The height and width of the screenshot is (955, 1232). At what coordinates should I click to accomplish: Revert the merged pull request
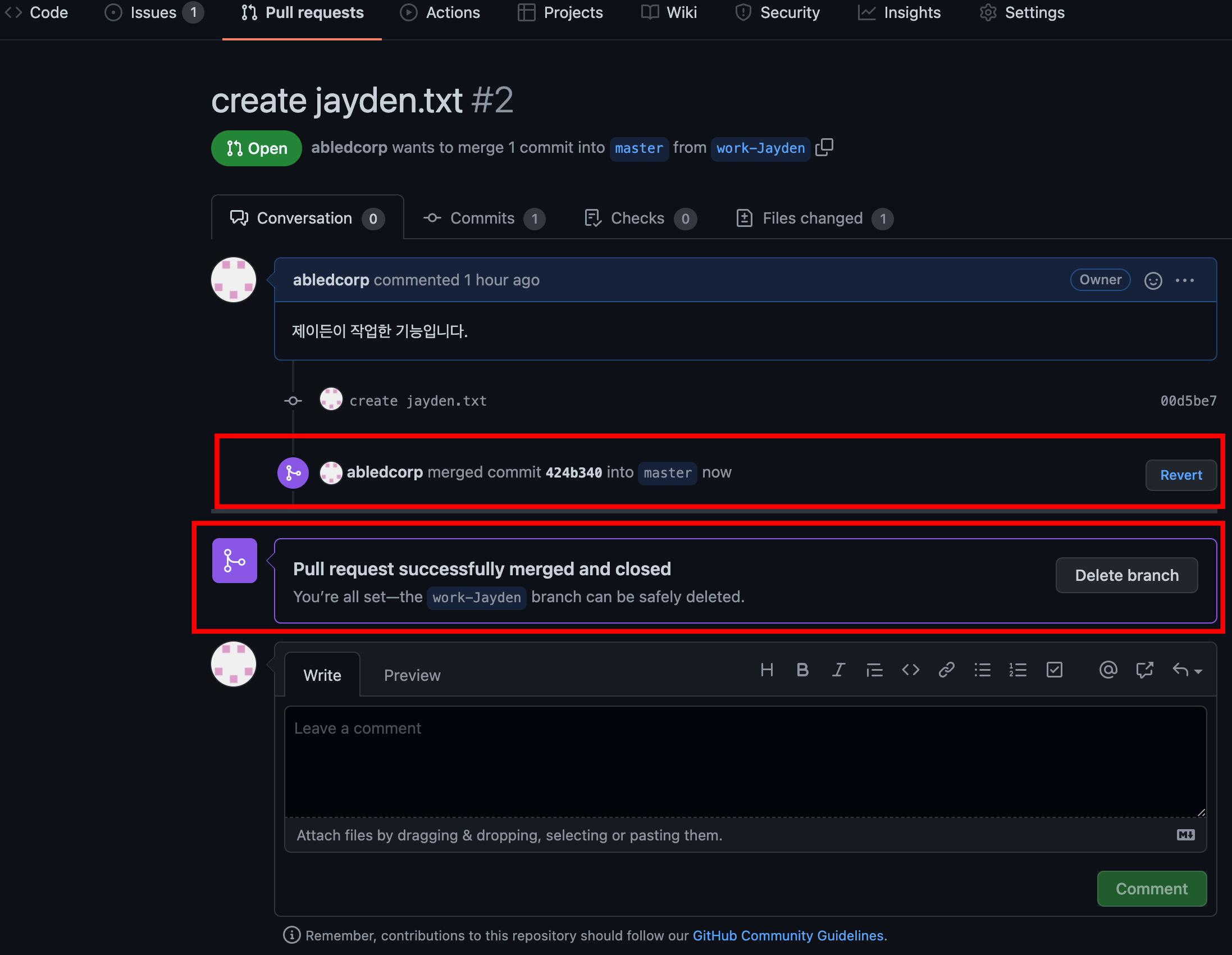click(1180, 475)
